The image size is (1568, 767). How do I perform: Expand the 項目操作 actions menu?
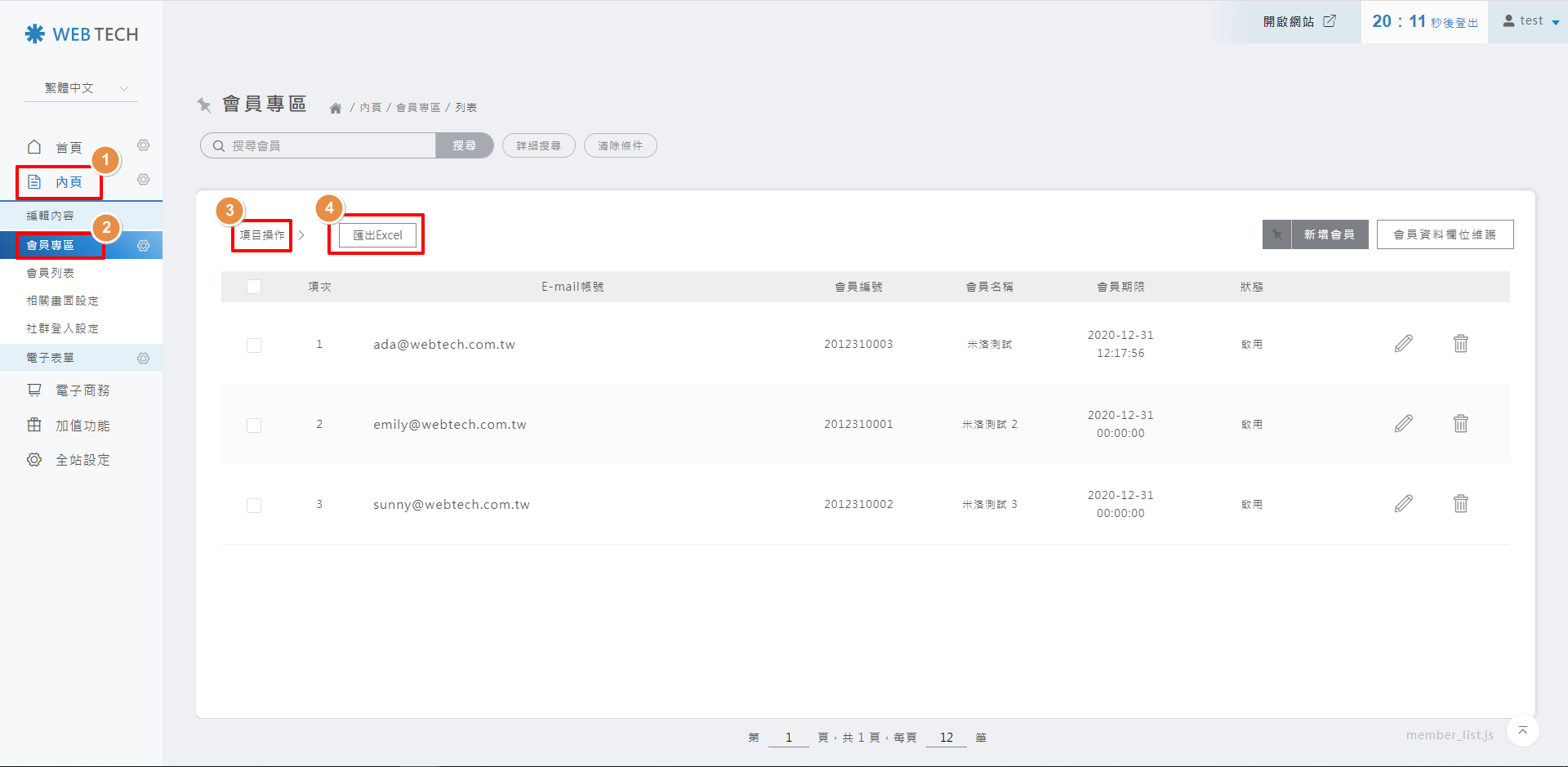coord(263,235)
